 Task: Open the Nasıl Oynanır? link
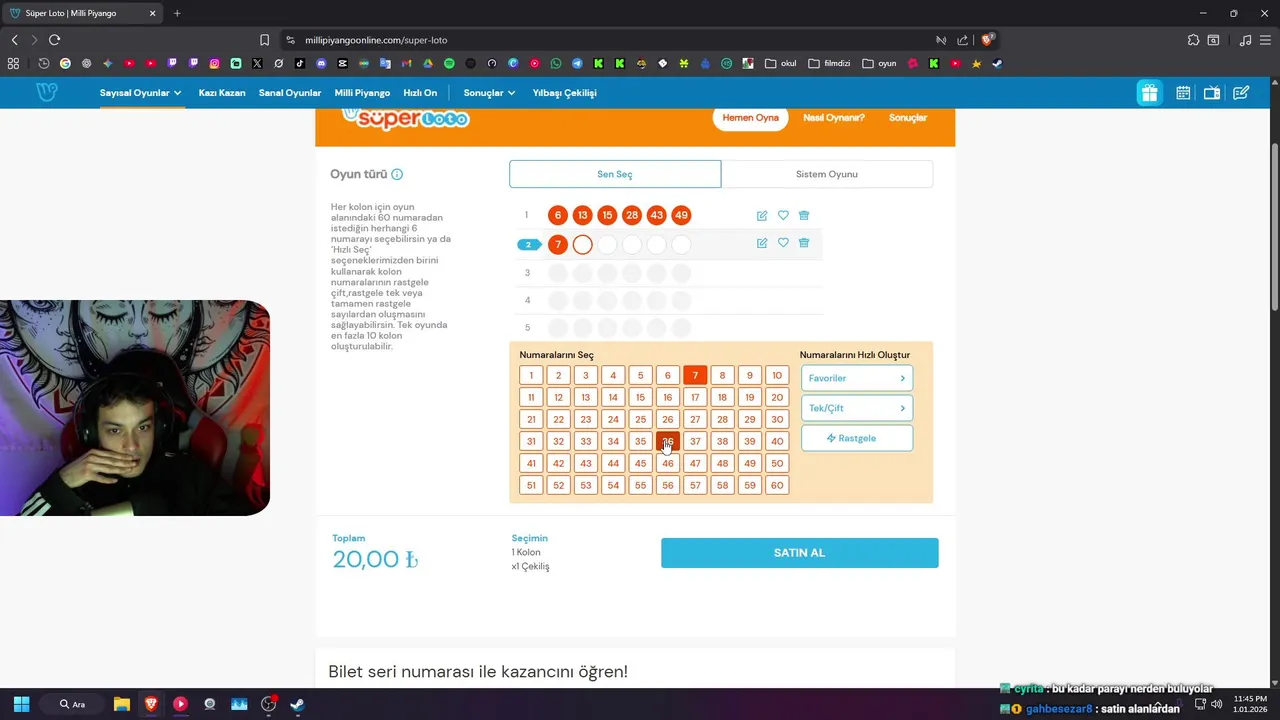tap(834, 118)
